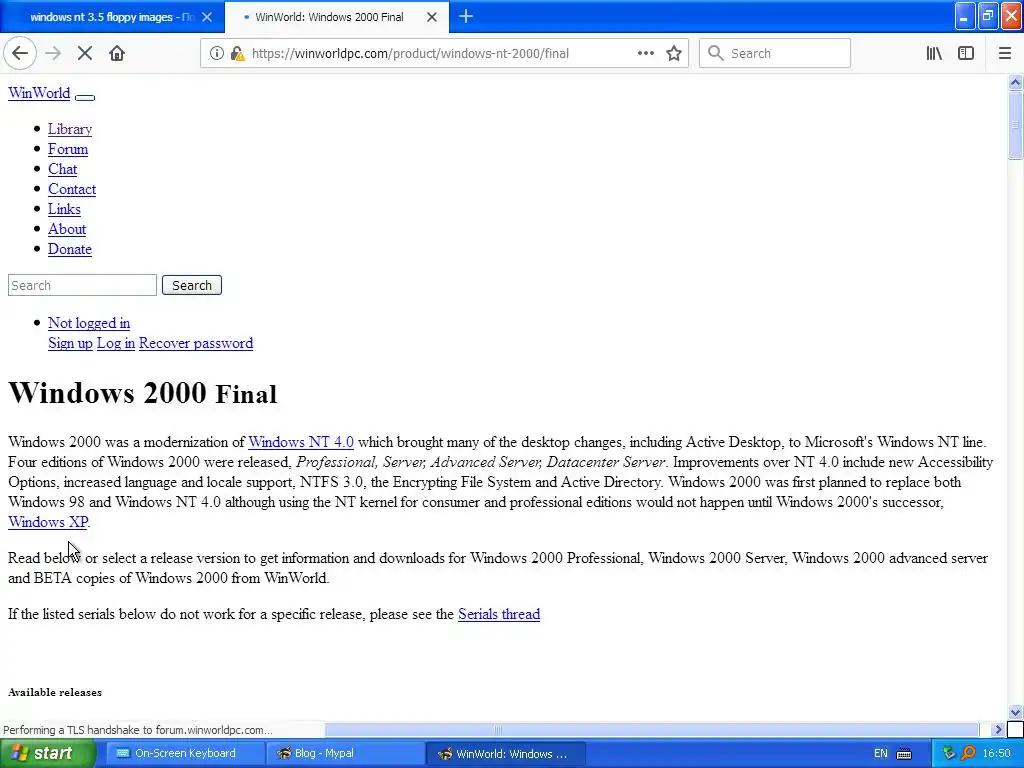The height and width of the screenshot is (768, 1024).
Task: Stop loading the page
Action: click(x=85, y=54)
